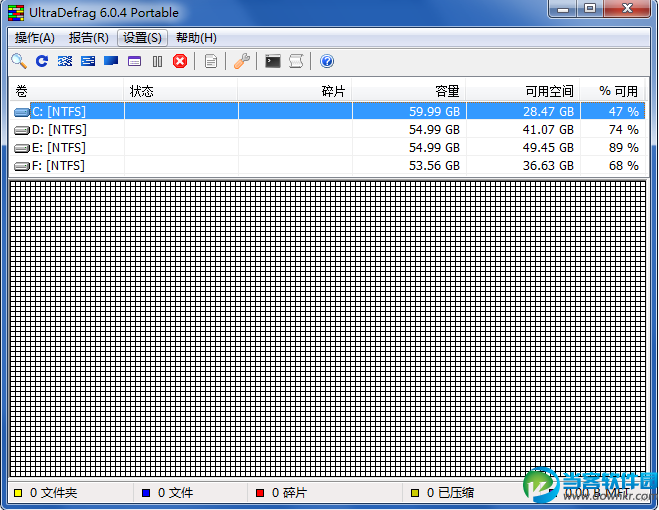This screenshot has height=510, width=659.
Task: Click the D: drive icon
Action: (x=21, y=130)
